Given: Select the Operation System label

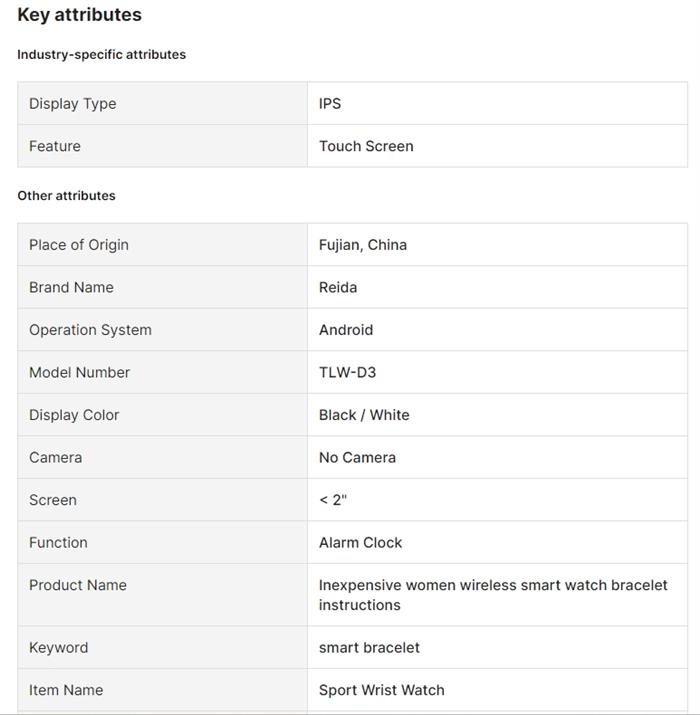Looking at the screenshot, I should click(90, 330).
